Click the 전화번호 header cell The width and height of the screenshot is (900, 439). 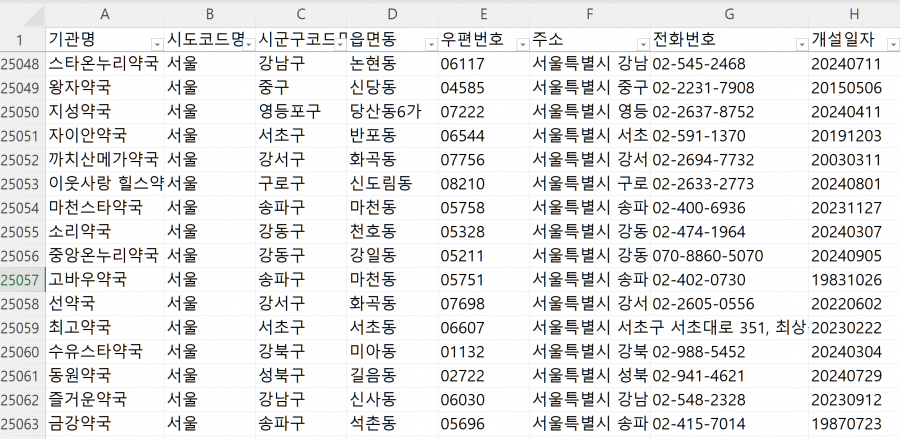[730, 40]
